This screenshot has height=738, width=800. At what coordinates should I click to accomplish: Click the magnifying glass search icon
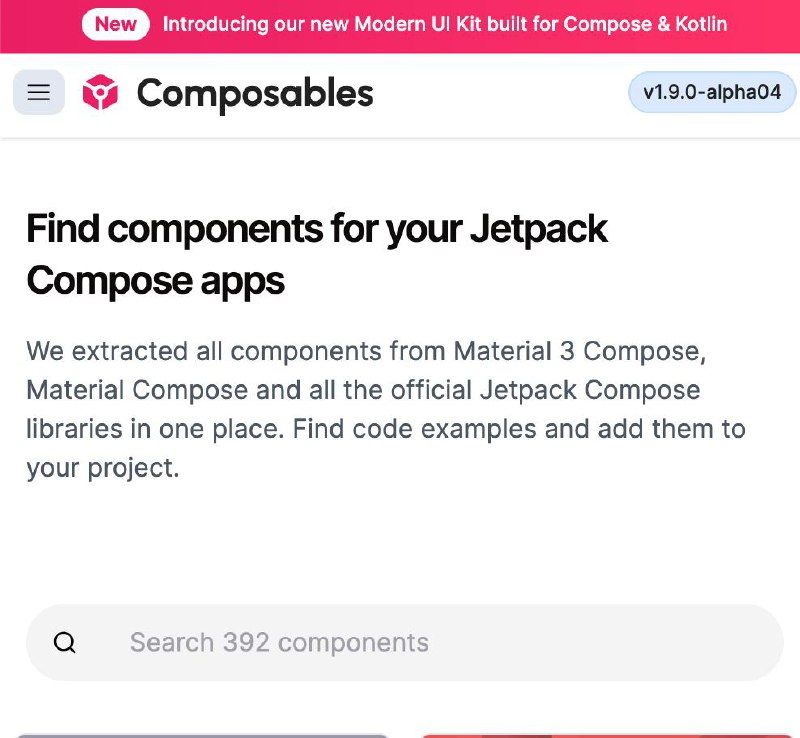tap(65, 642)
